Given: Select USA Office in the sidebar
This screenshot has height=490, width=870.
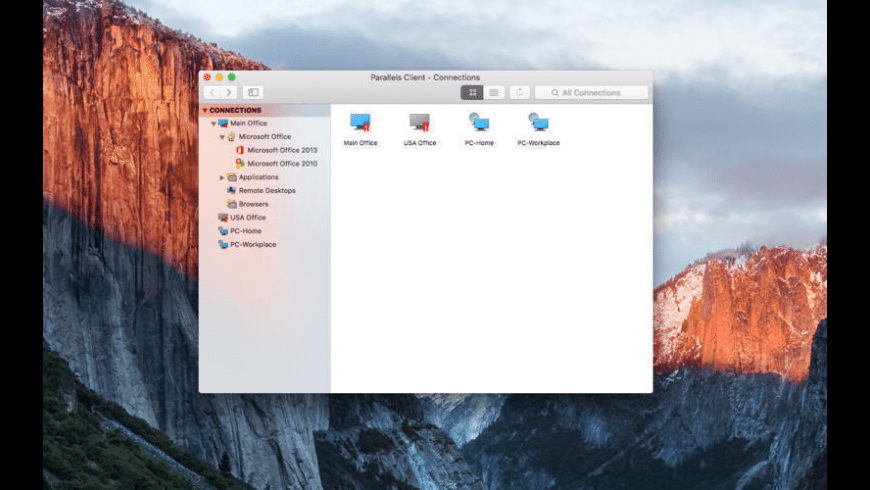Looking at the screenshot, I should point(247,218).
